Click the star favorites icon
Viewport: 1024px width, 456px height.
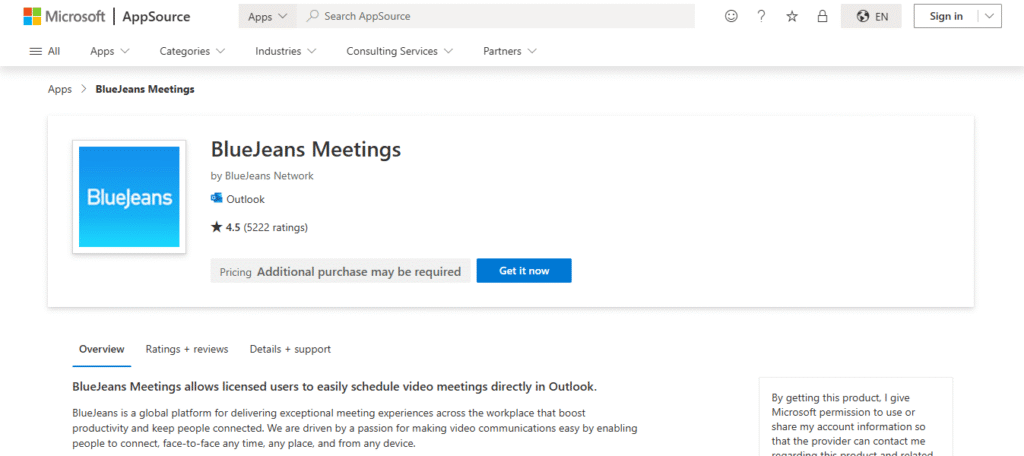tap(792, 16)
